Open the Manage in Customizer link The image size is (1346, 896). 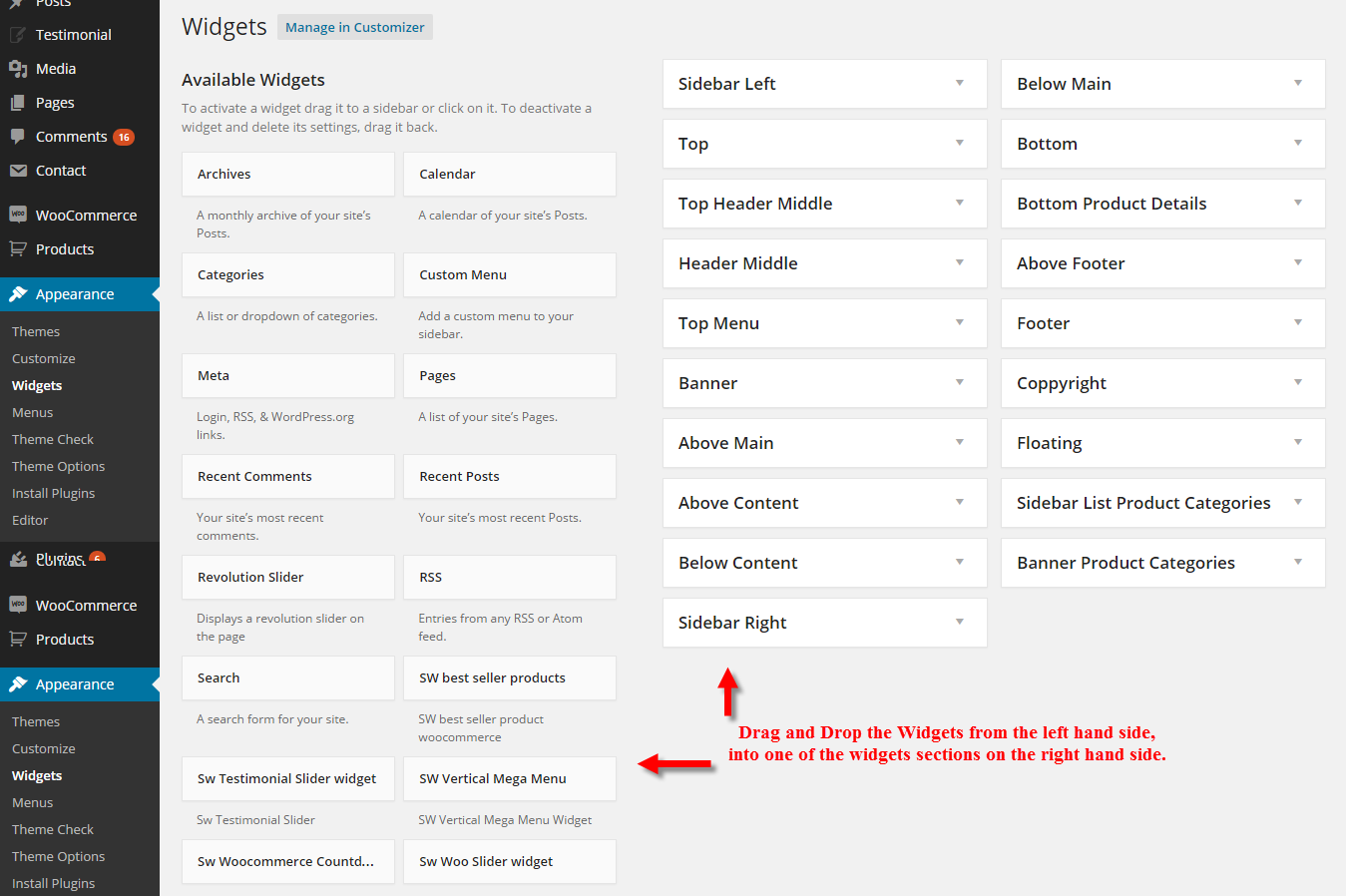[x=355, y=27]
